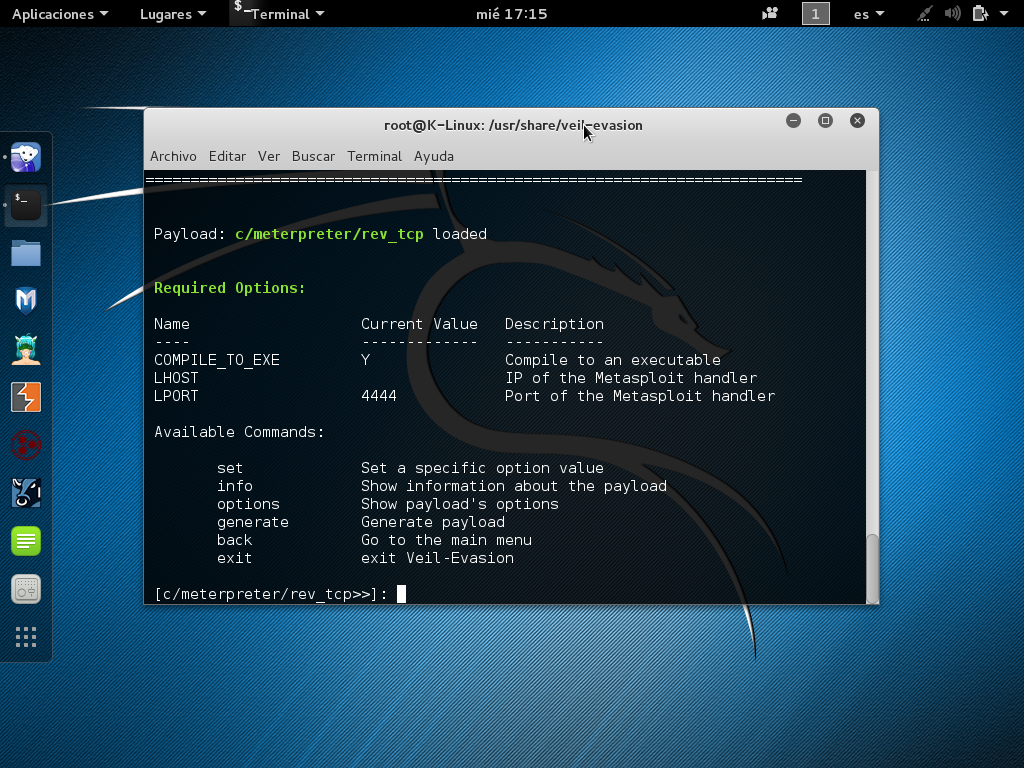Click COMPILE_TO_EXE option name
The image size is (1024, 768).
tap(217, 360)
